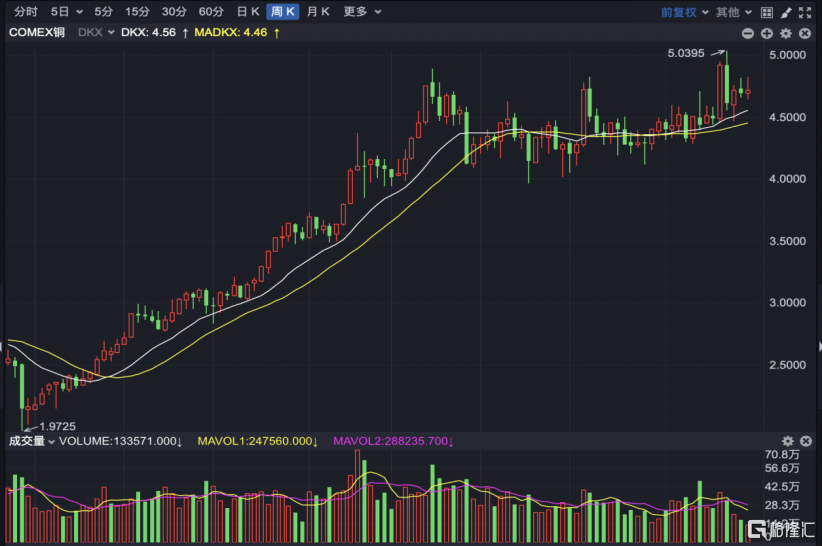The image size is (822, 546).
Task: Select the 60分 interval tab
Action: [211, 12]
